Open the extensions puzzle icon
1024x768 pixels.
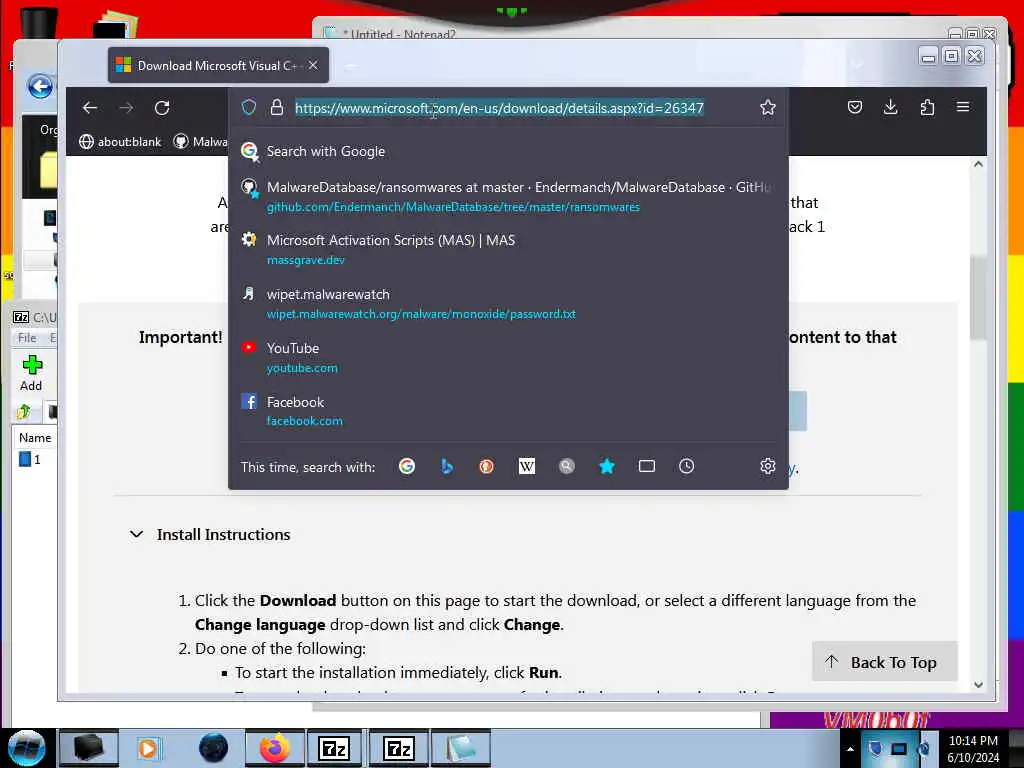pos(927,107)
